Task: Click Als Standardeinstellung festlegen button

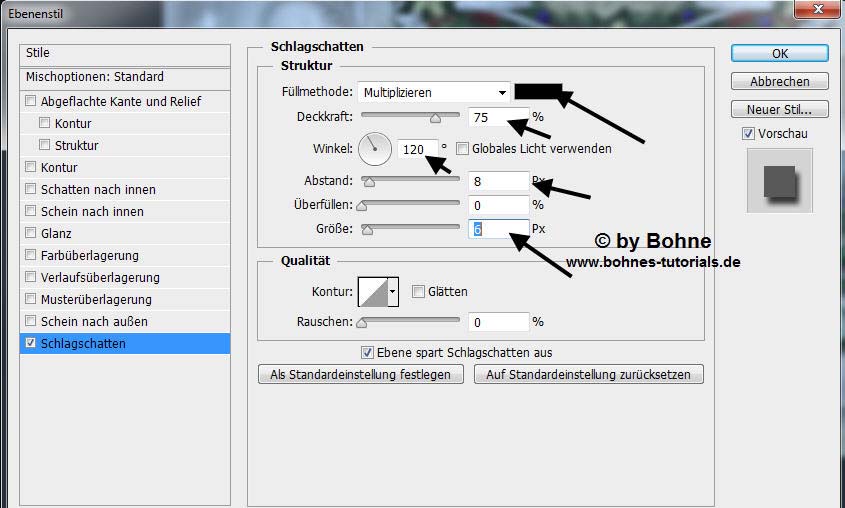Action: pyautogui.click(x=360, y=375)
